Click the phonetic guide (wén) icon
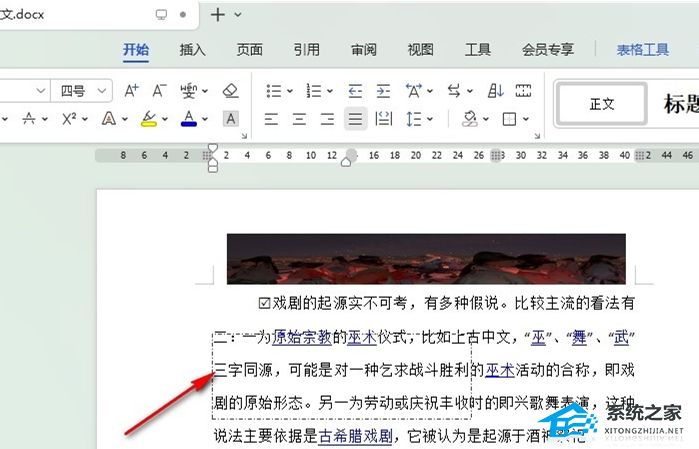The height and width of the screenshot is (449, 699). click(x=189, y=91)
